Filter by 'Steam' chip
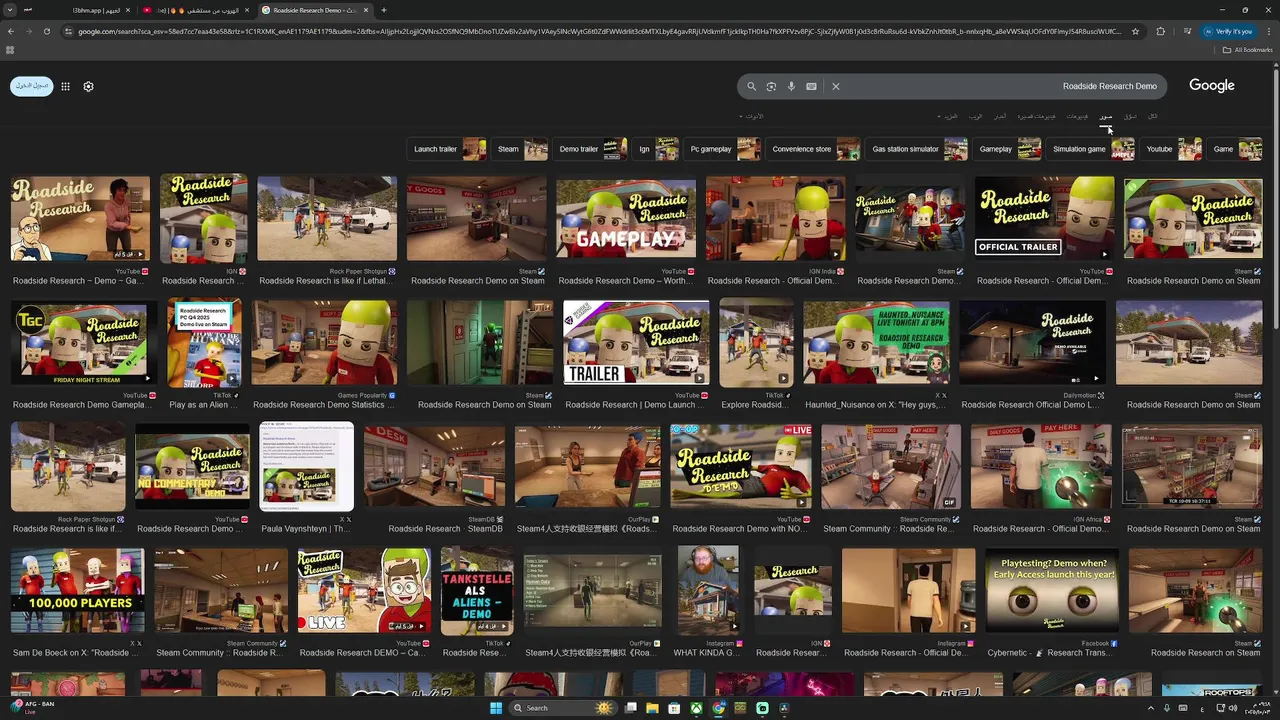1280x720 pixels. pyautogui.click(x=521, y=149)
